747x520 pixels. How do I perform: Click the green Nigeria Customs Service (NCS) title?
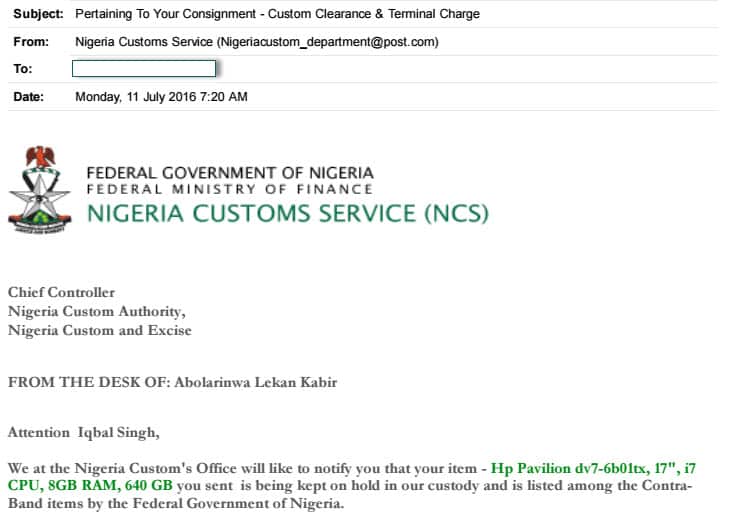click(x=287, y=213)
